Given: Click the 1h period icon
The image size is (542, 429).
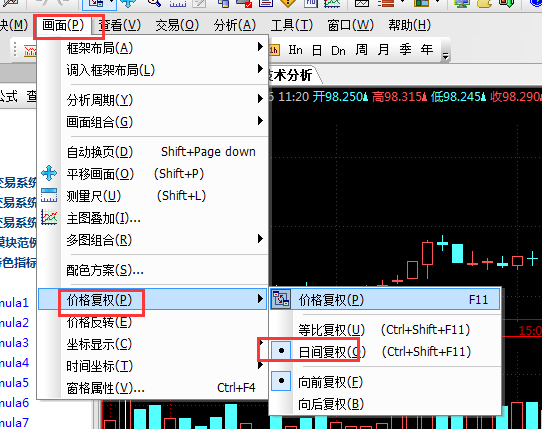Looking at the screenshot, I should click(x=274, y=50).
